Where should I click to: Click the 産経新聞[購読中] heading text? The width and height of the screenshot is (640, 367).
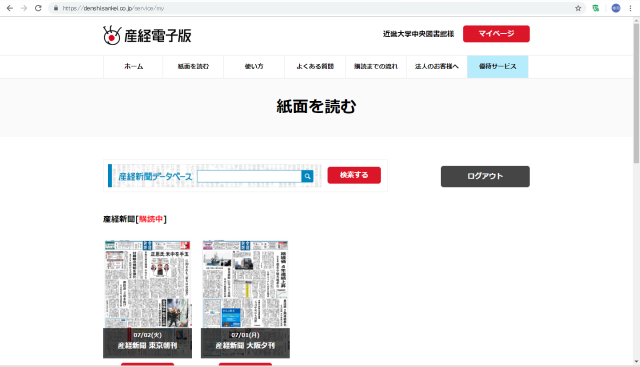(x=135, y=219)
